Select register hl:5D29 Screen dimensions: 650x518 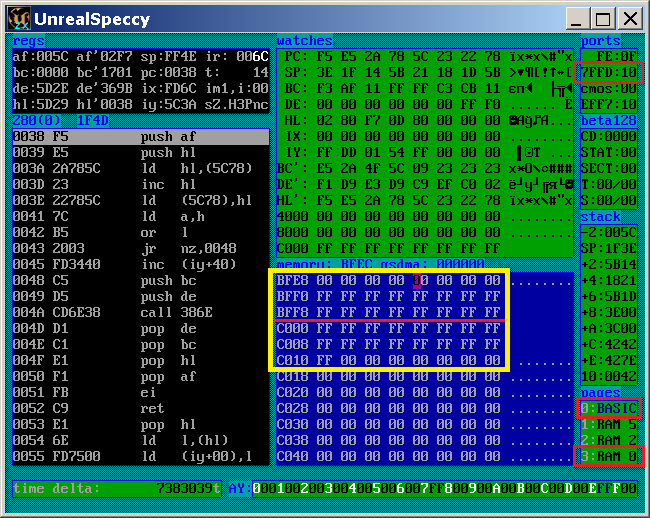(40, 104)
